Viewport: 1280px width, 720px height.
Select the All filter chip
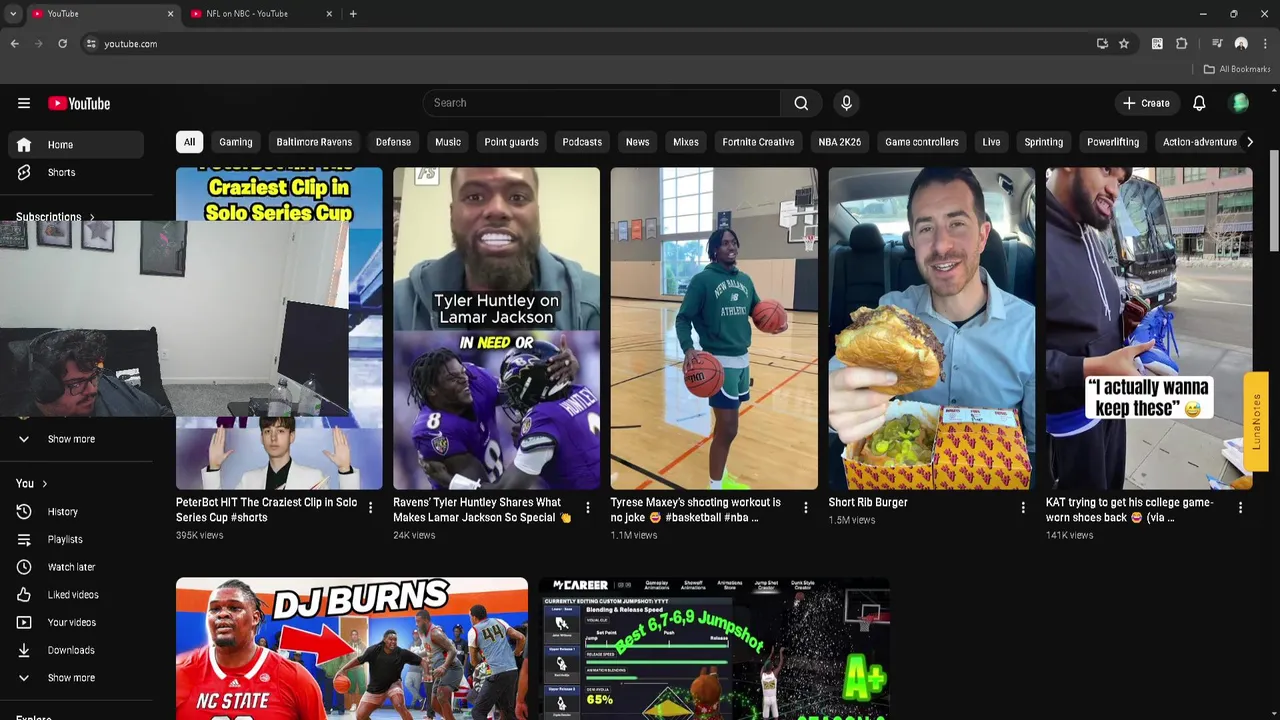pos(189,142)
